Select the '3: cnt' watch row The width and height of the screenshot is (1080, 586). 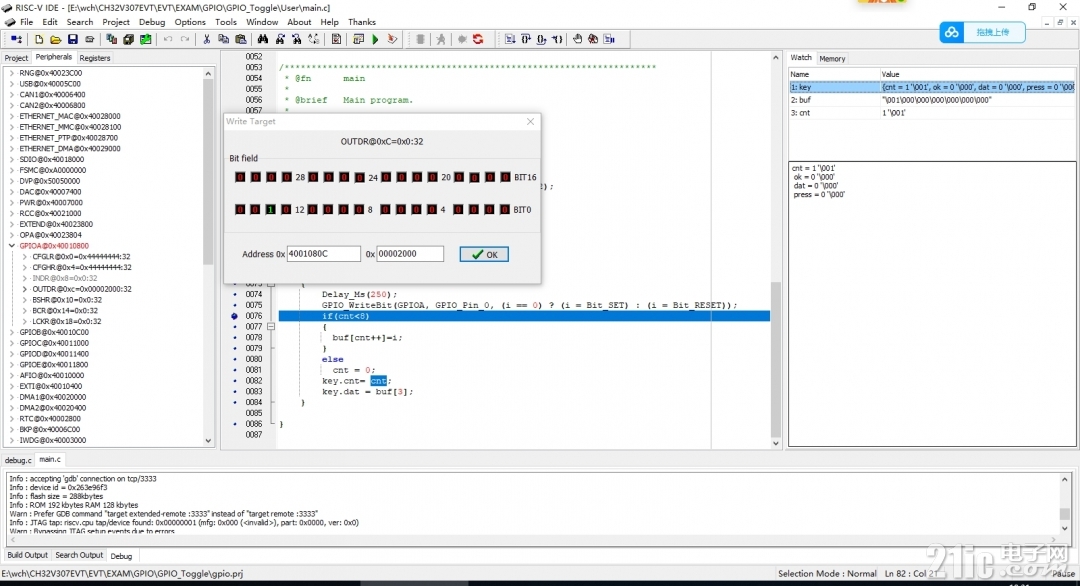click(932, 113)
